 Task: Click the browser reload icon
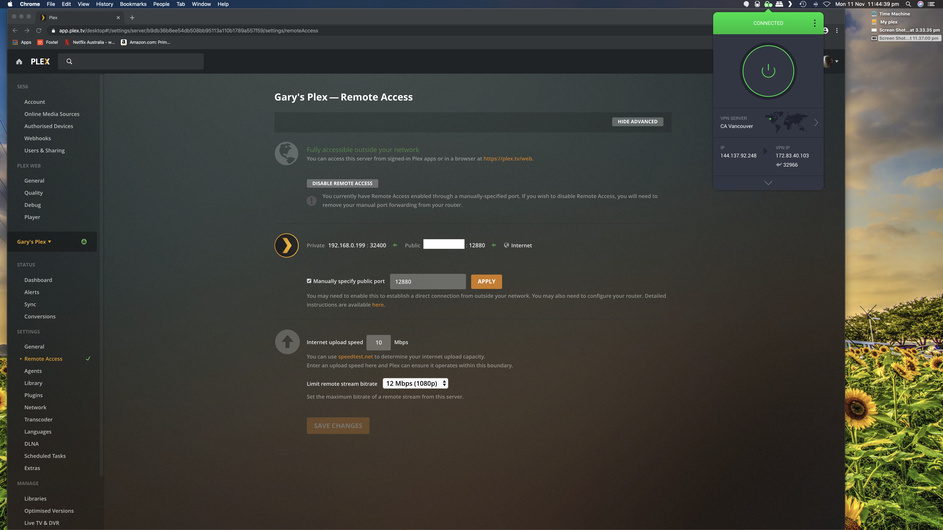[x=38, y=30]
